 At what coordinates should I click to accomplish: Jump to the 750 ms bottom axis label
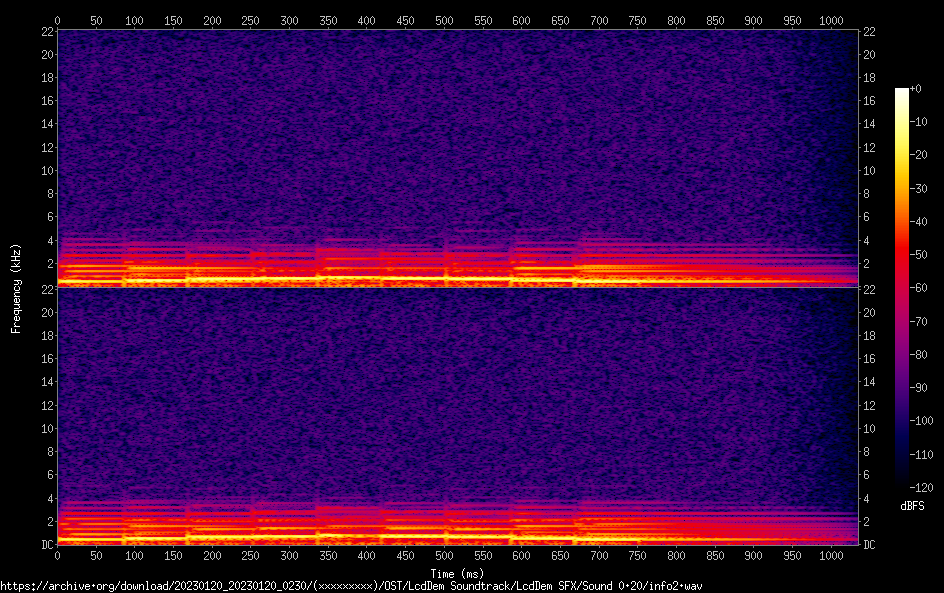[x=637, y=555]
